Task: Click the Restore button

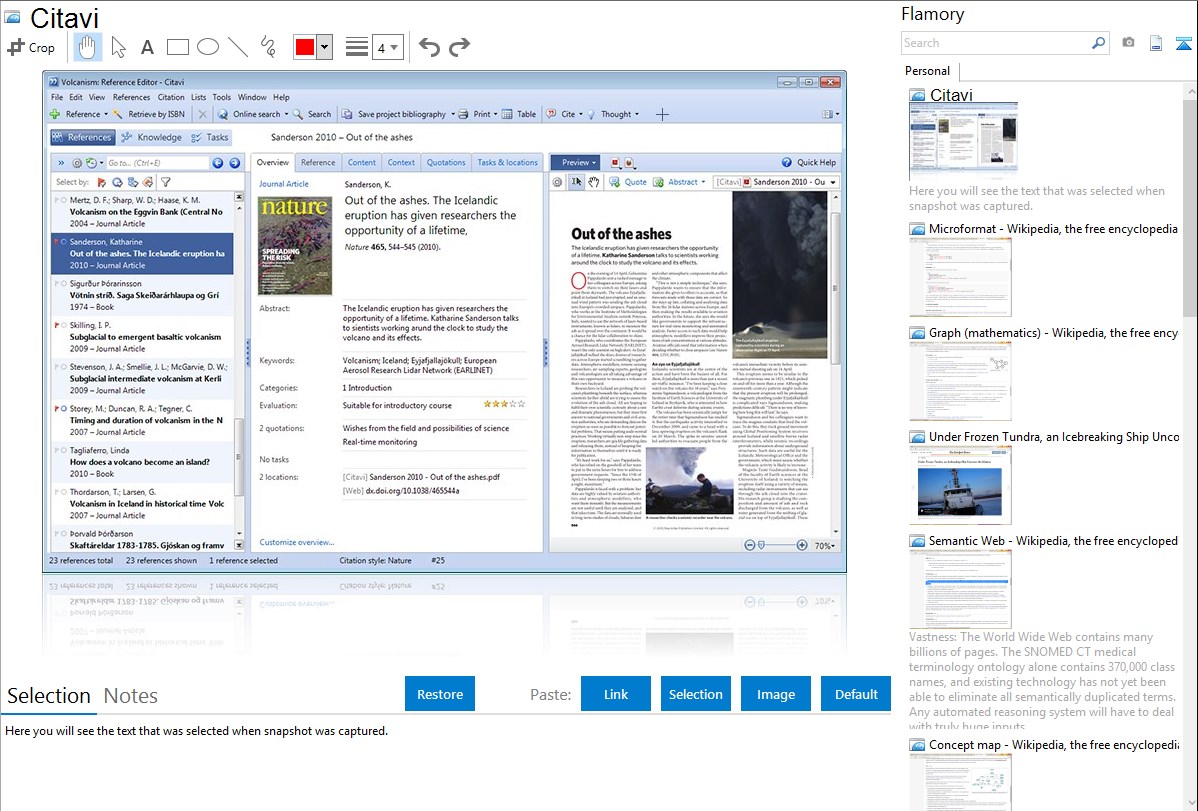Action: click(x=440, y=694)
